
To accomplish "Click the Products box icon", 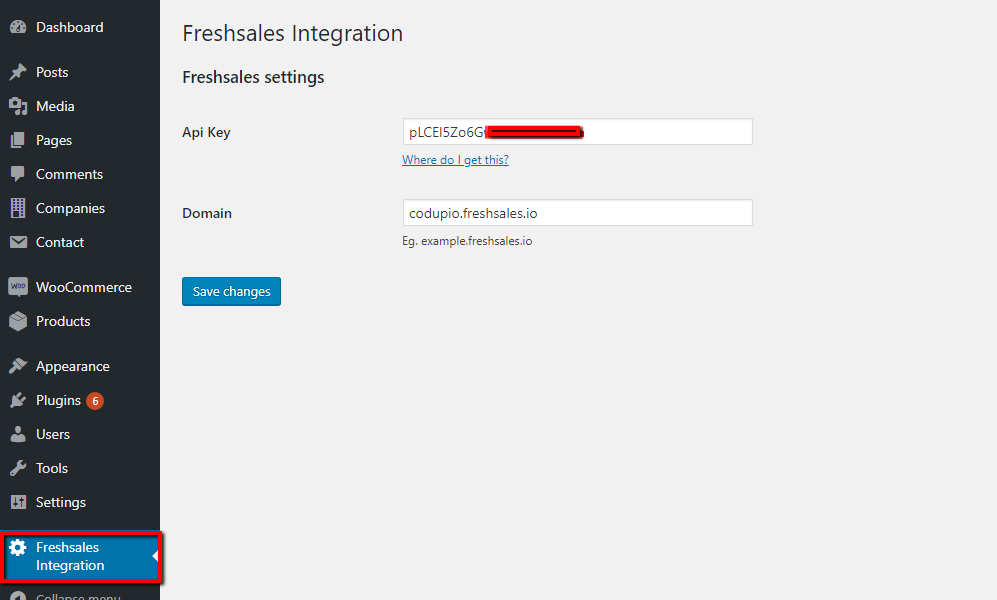I will pos(18,321).
